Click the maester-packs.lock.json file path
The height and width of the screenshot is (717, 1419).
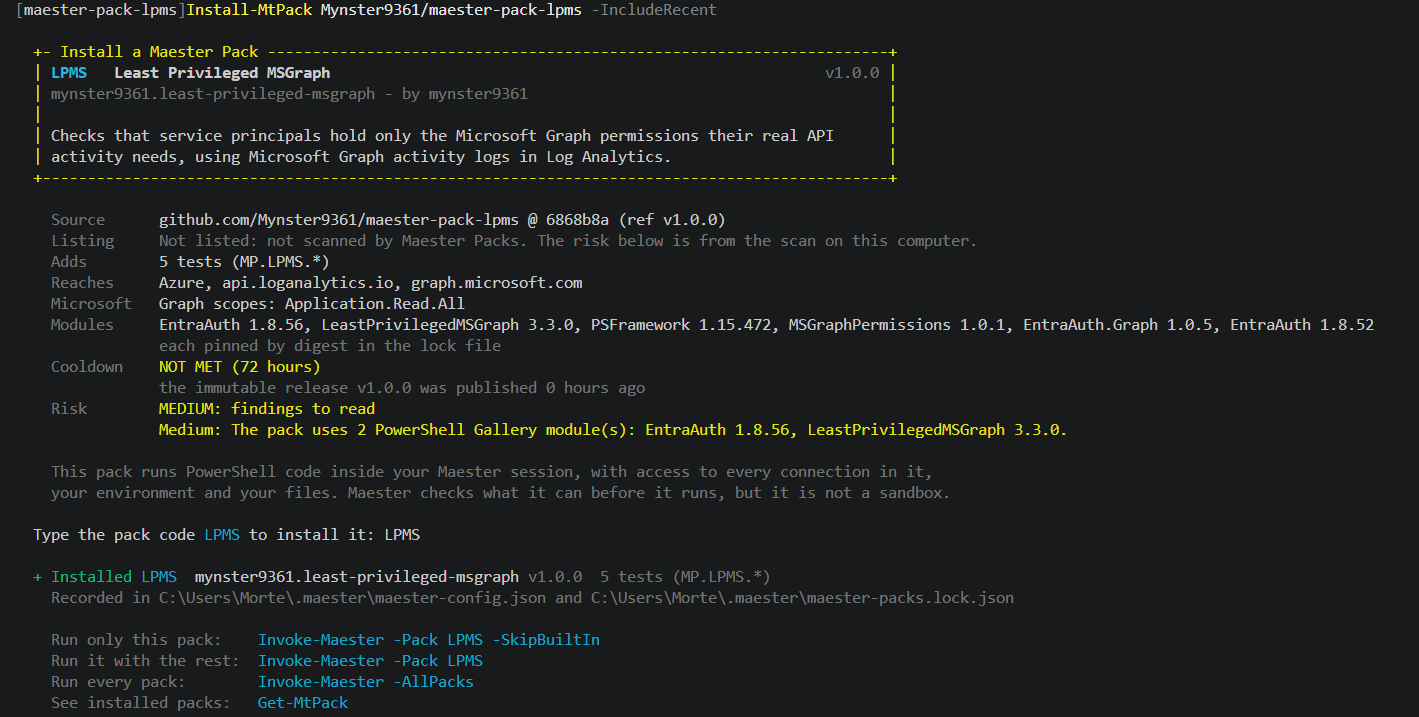(x=802, y=598)
